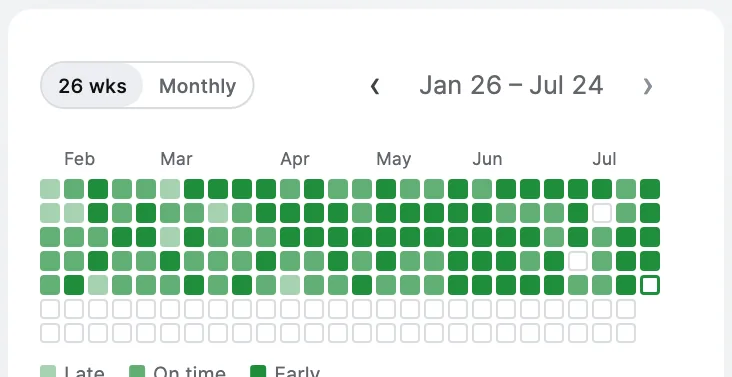Switch to the Monthly view option

click(197, 86)
